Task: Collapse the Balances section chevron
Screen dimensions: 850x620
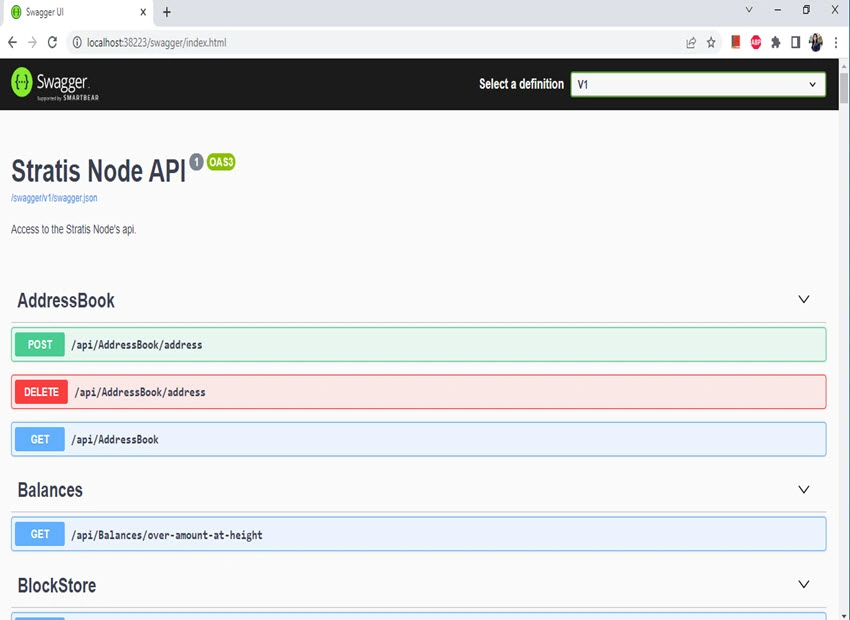Action: 803,489
